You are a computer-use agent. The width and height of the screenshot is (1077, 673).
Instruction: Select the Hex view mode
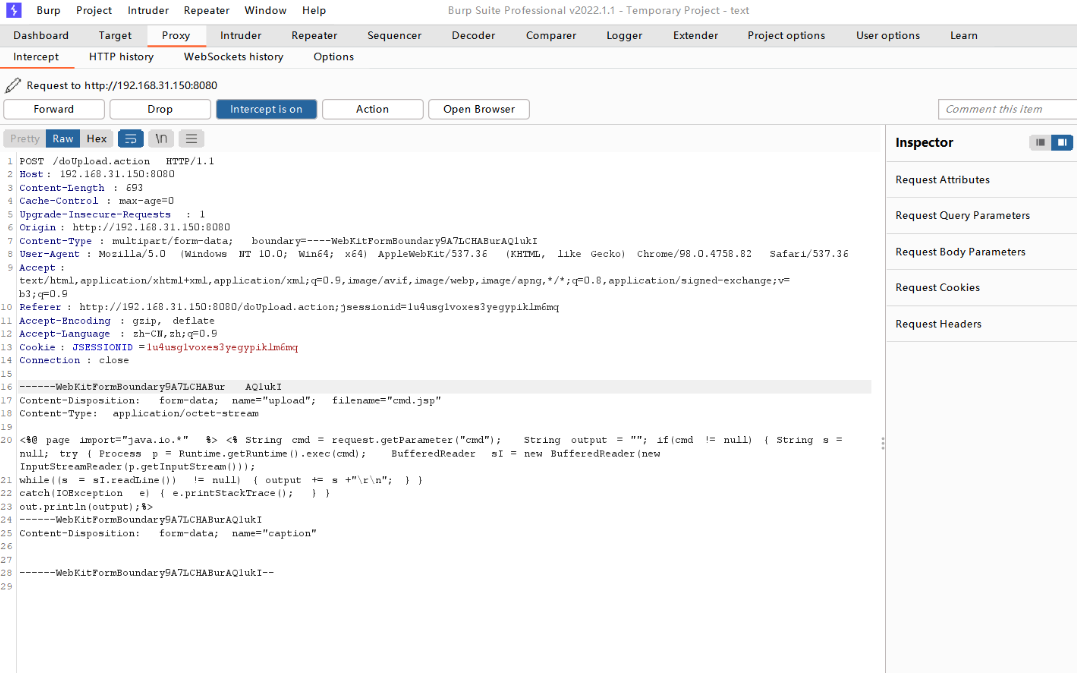point(96,139)
